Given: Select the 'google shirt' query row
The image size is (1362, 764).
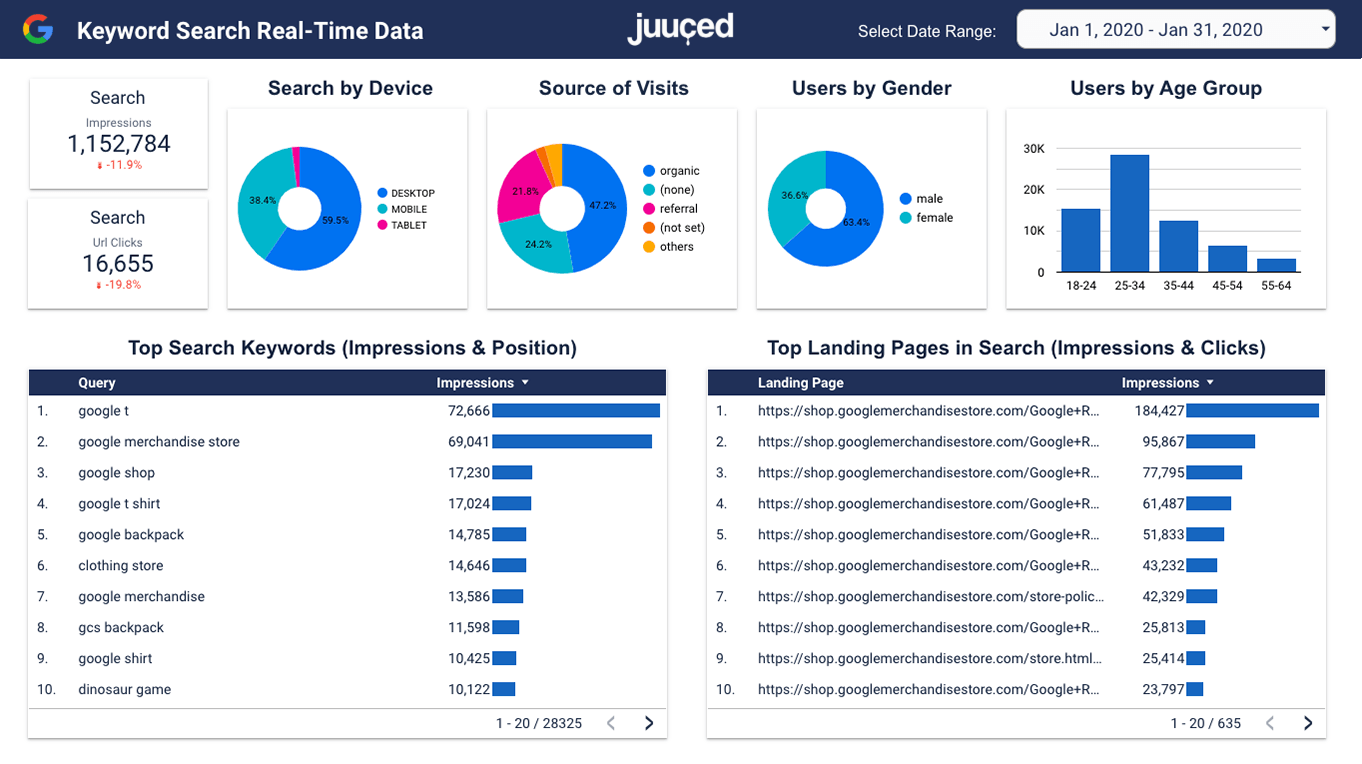Looking at the screenshot, I should [347, 659].
